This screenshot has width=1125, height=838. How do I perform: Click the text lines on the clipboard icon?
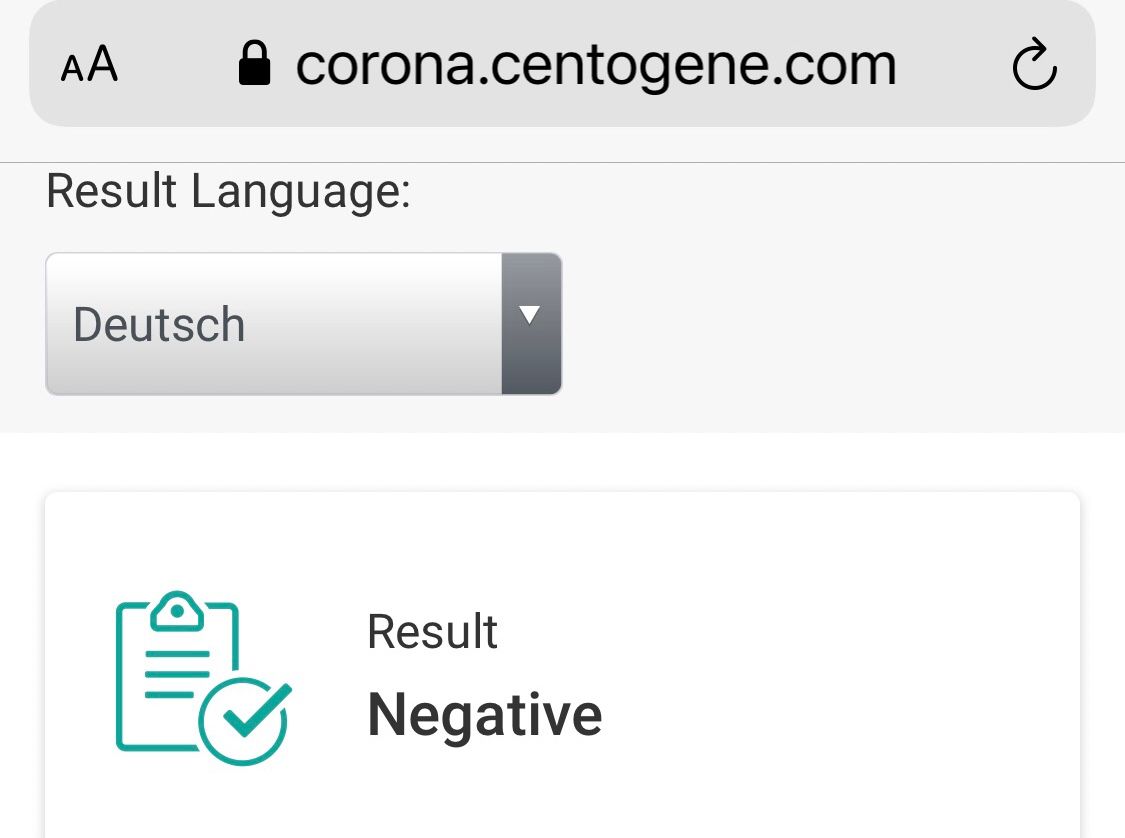tap(177, 674)
